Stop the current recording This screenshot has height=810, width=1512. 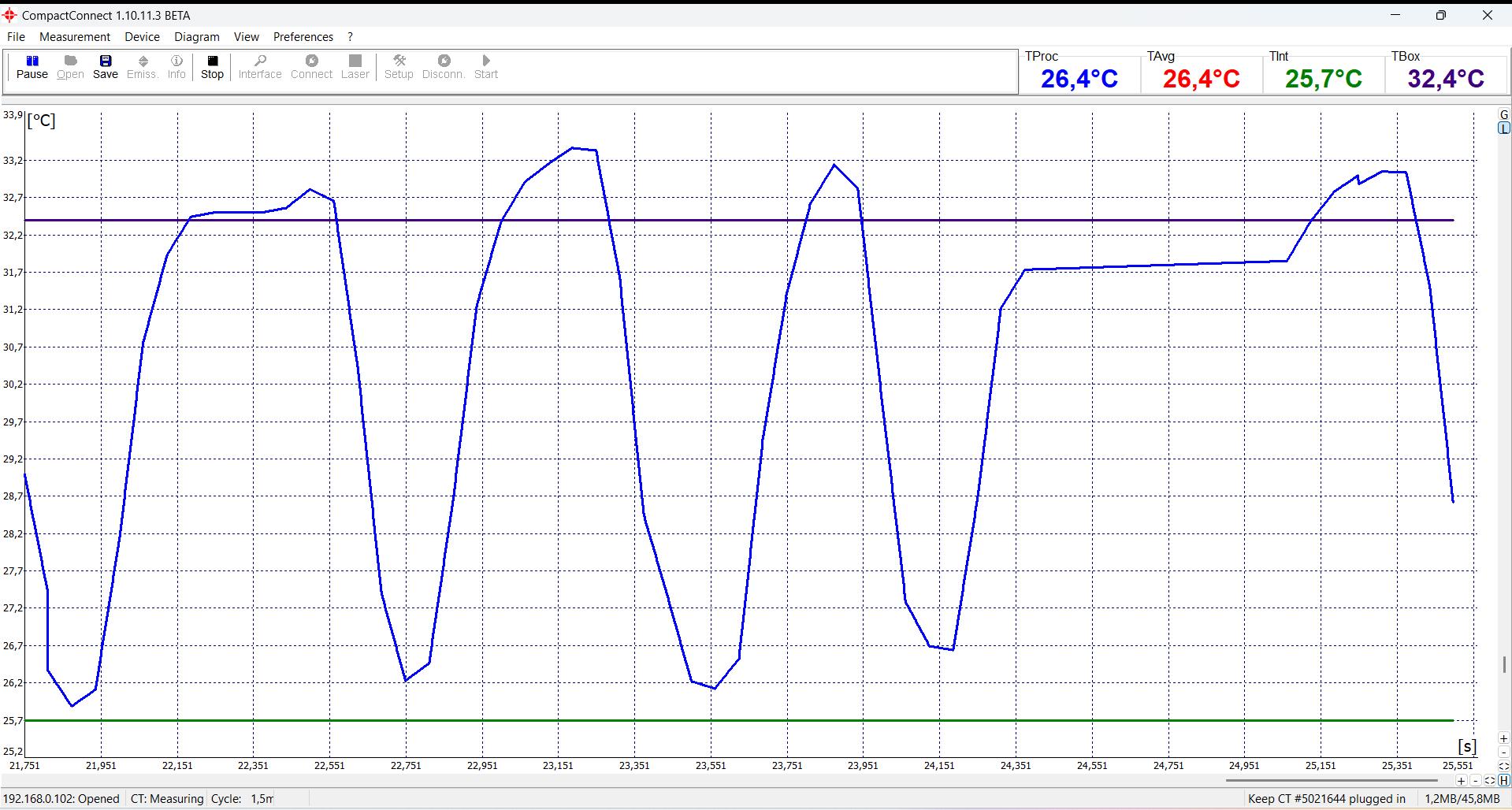tap(212, 67)
